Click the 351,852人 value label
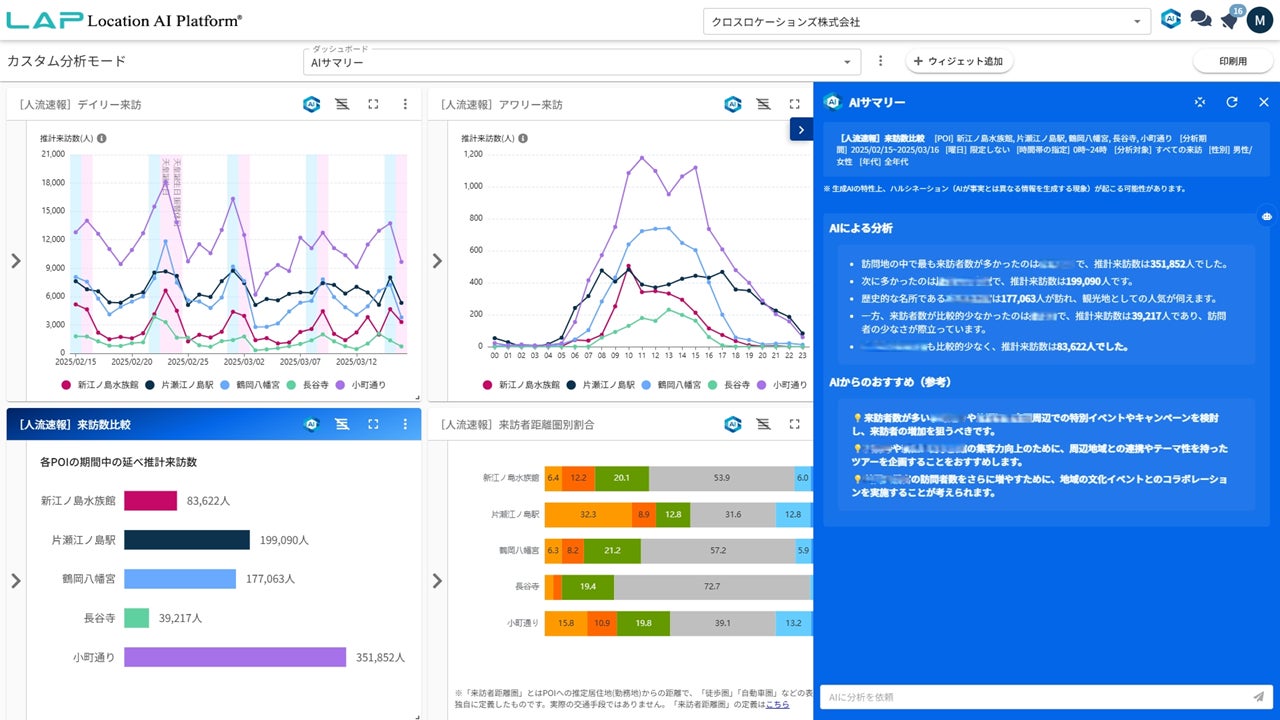 380,658
